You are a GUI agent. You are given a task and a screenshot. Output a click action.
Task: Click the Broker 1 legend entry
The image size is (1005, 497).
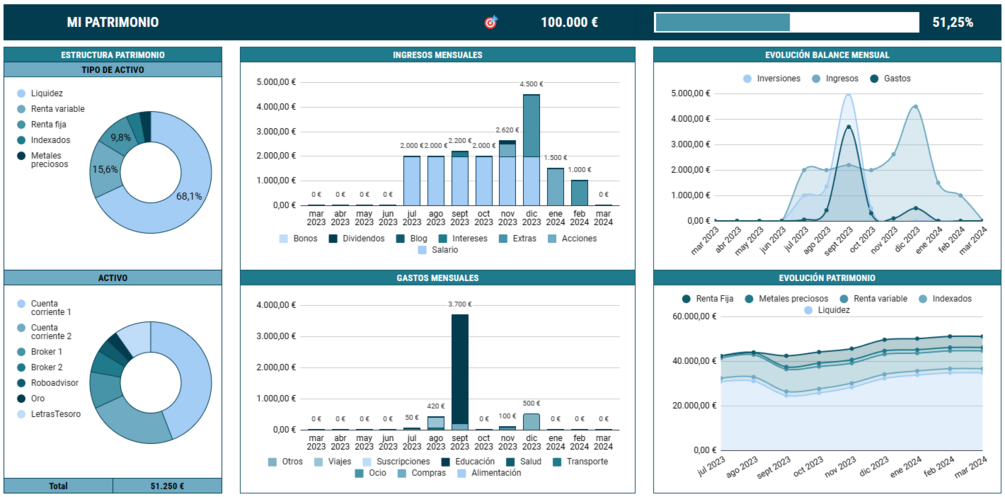tap(40, 352)
